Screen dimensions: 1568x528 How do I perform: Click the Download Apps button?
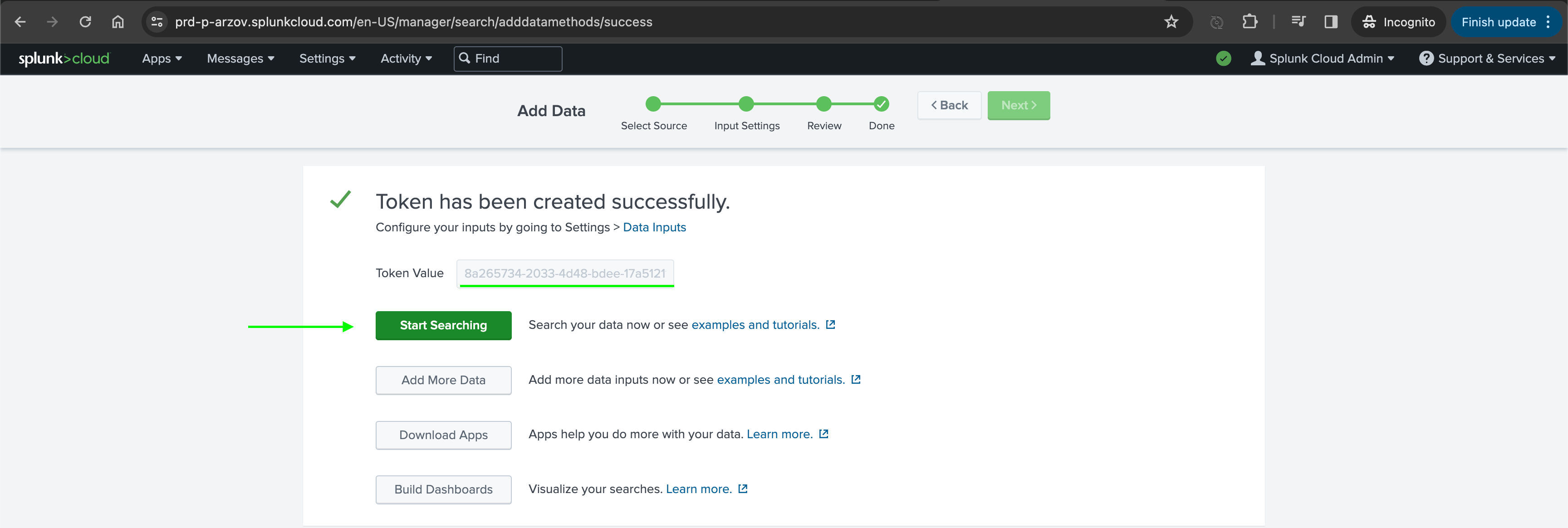pos(443,435)
